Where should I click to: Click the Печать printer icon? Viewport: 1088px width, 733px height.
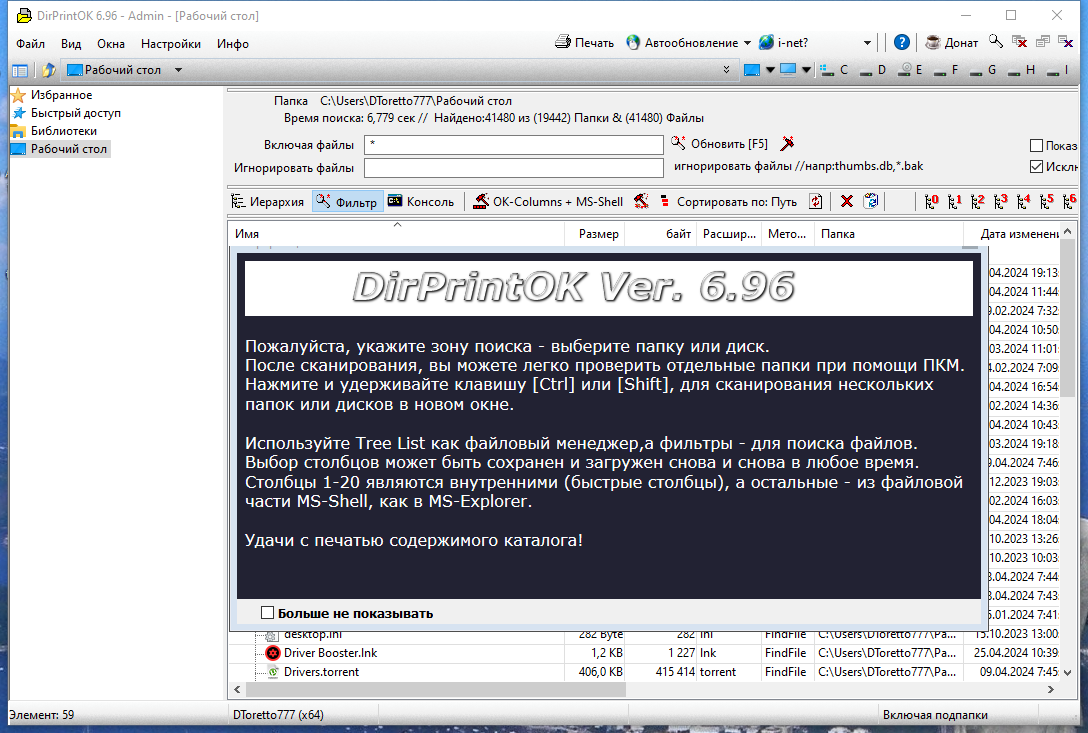(563, 42)
